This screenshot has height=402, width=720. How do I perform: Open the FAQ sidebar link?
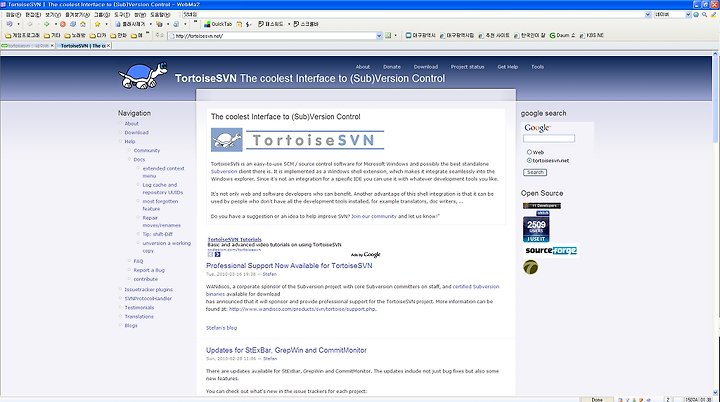tap(138, 261)
